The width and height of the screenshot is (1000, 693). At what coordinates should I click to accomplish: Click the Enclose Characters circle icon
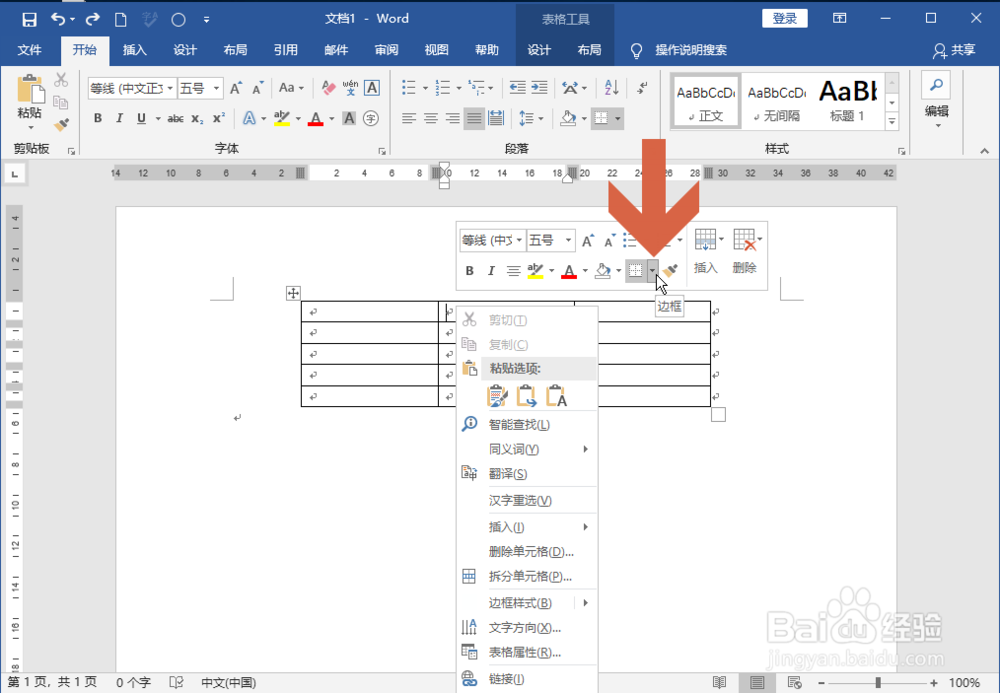pos(371,119)
